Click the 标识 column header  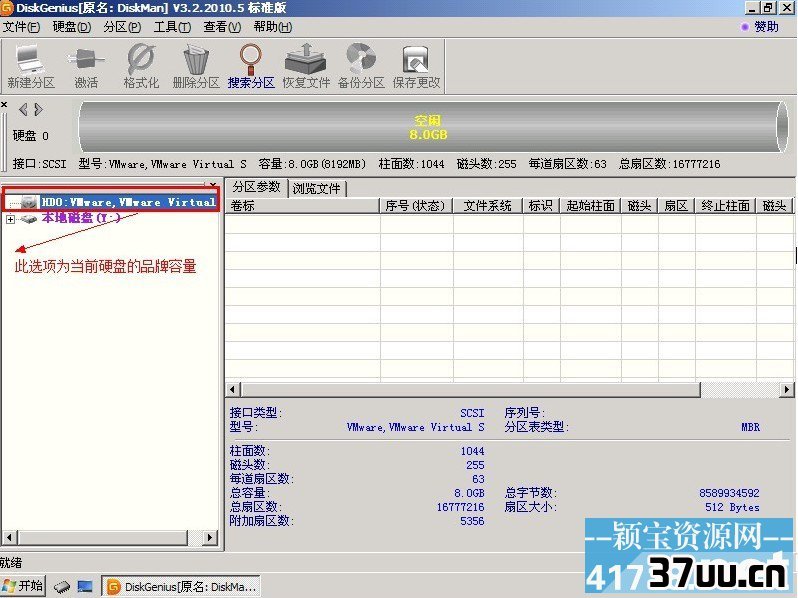[x=541, y=206]
